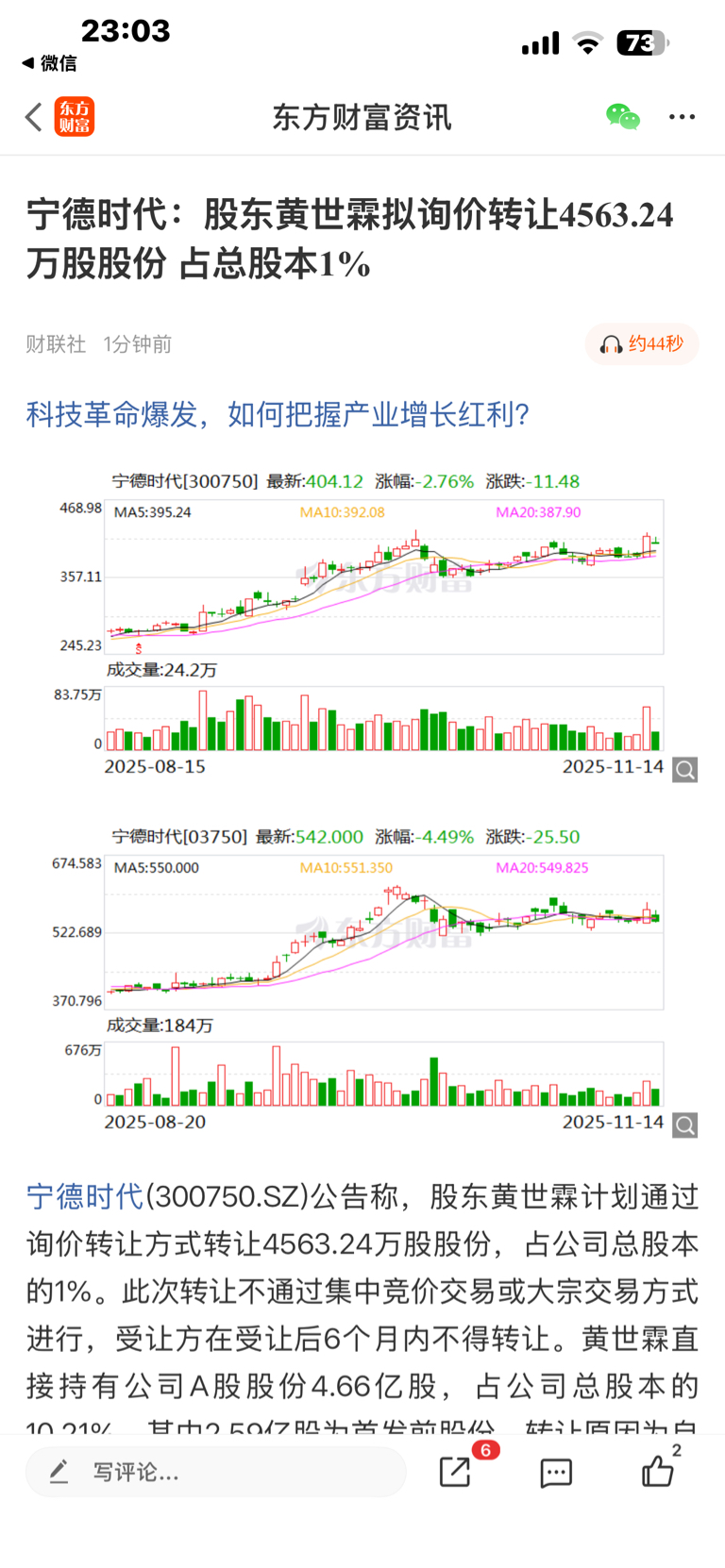This screenshot has height=1568, width=725.
Task: Tap the battery indicator in status bar
Action: point(643,42)
